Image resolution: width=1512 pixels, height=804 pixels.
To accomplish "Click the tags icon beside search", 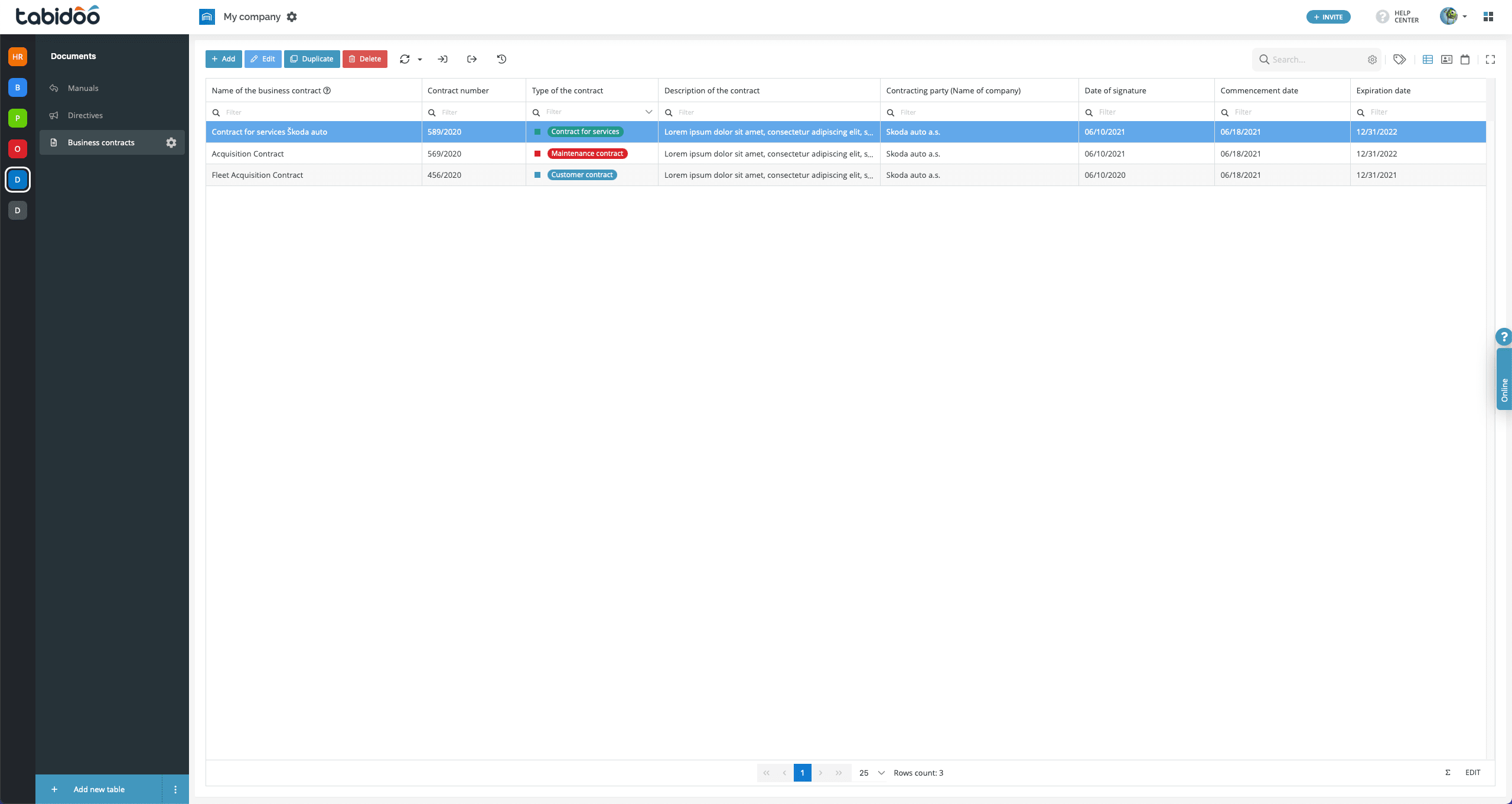I will coord(1399,59).
